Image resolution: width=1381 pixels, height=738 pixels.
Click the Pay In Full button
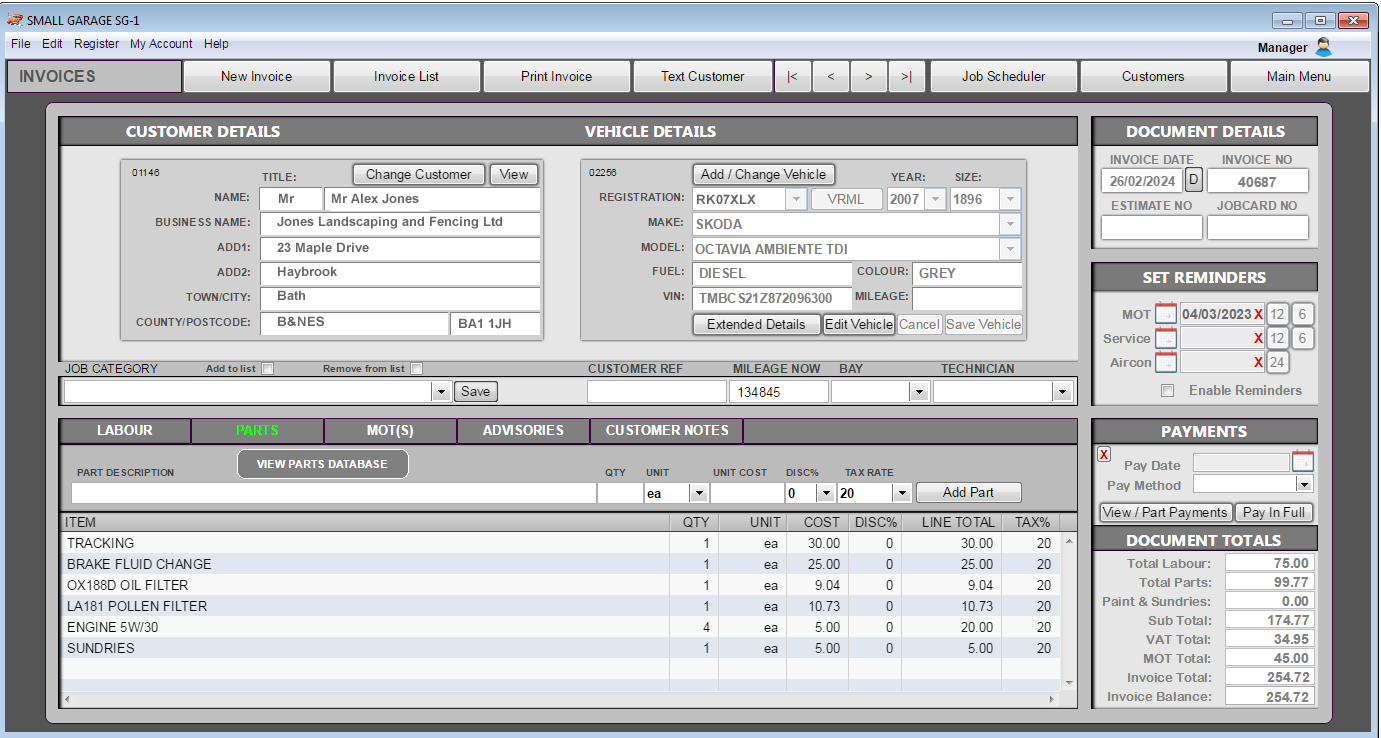point(1274,511)
